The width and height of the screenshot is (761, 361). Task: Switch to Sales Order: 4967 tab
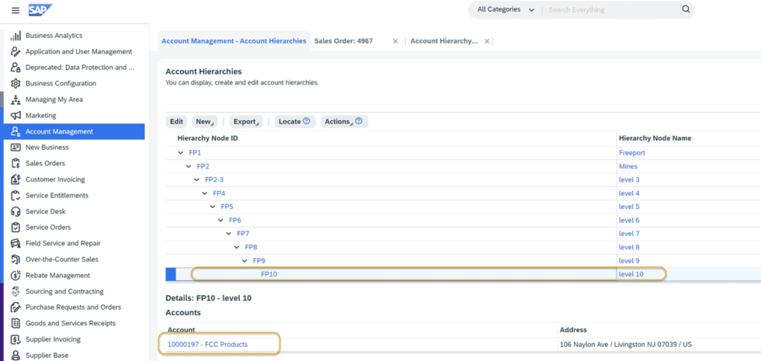click(344, 41)
